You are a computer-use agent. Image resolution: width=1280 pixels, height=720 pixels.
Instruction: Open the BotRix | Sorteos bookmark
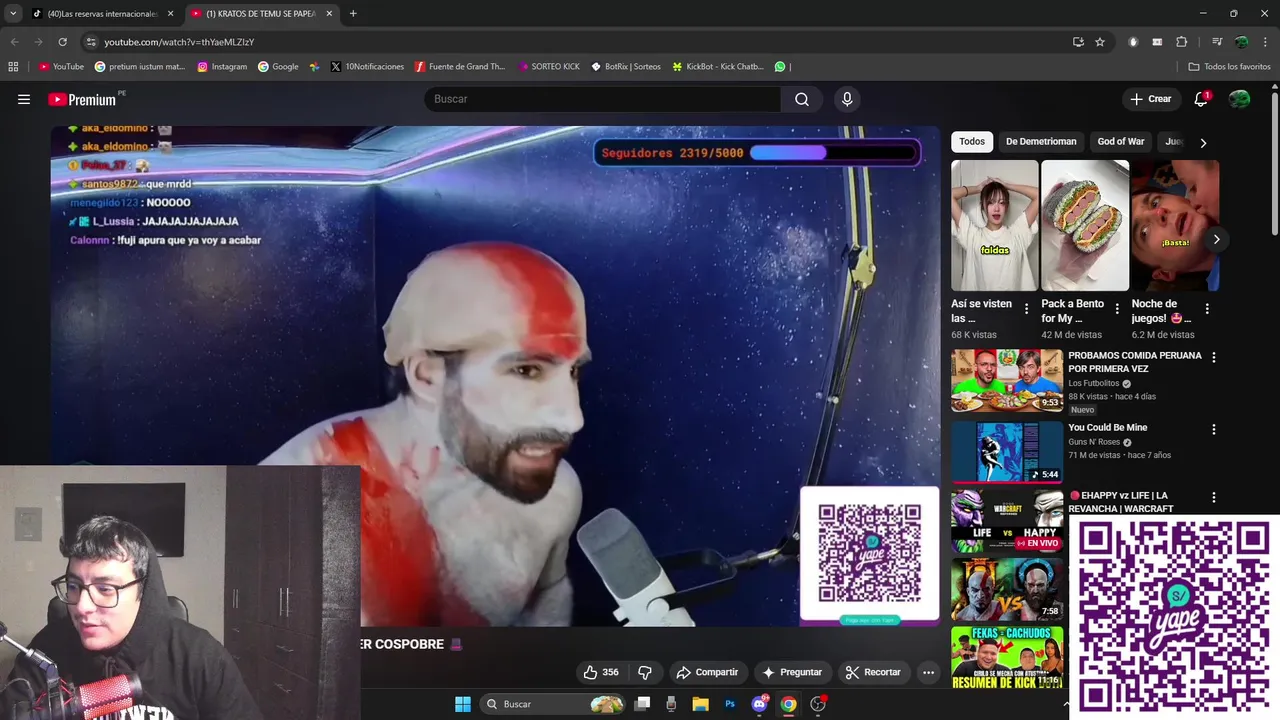click(x=626, y=67)
